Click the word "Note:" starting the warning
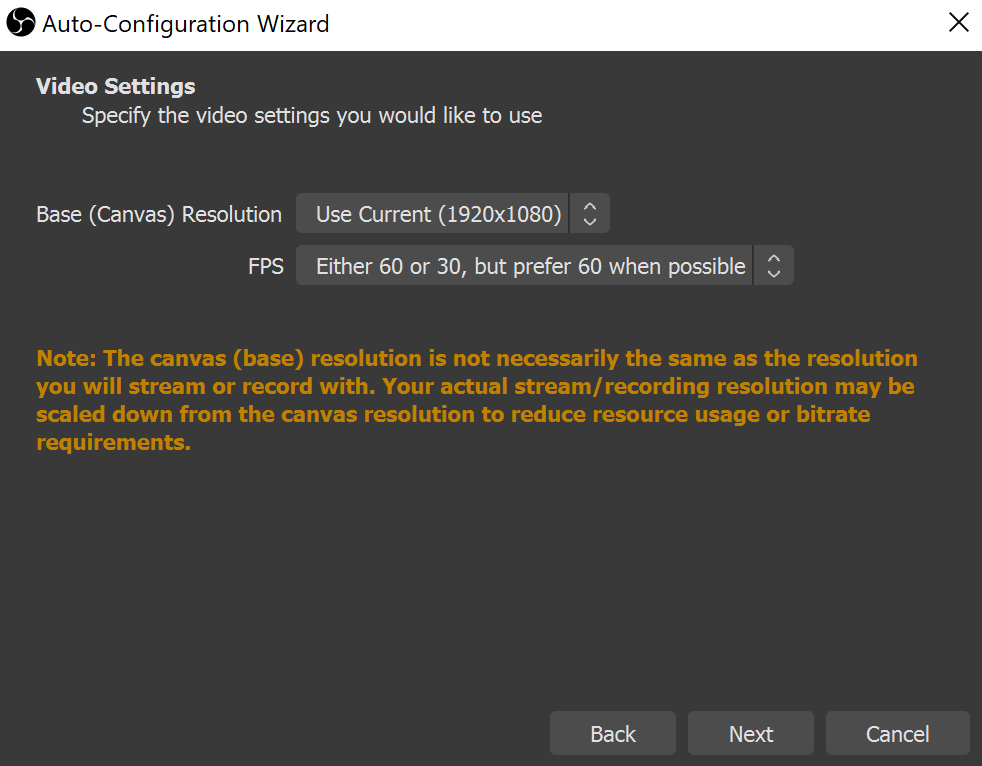 (x=66, y=358)
